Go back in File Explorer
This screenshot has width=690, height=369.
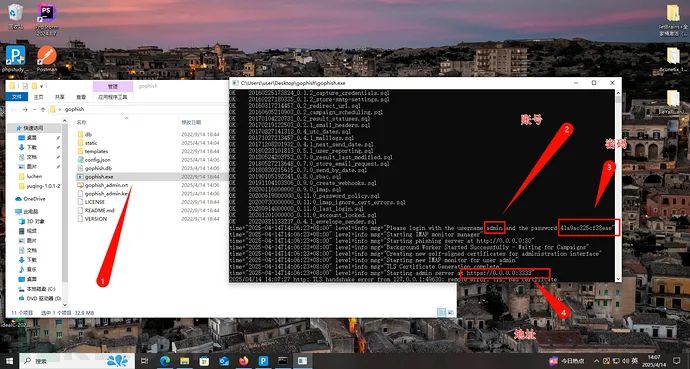(x=14, y=109)
